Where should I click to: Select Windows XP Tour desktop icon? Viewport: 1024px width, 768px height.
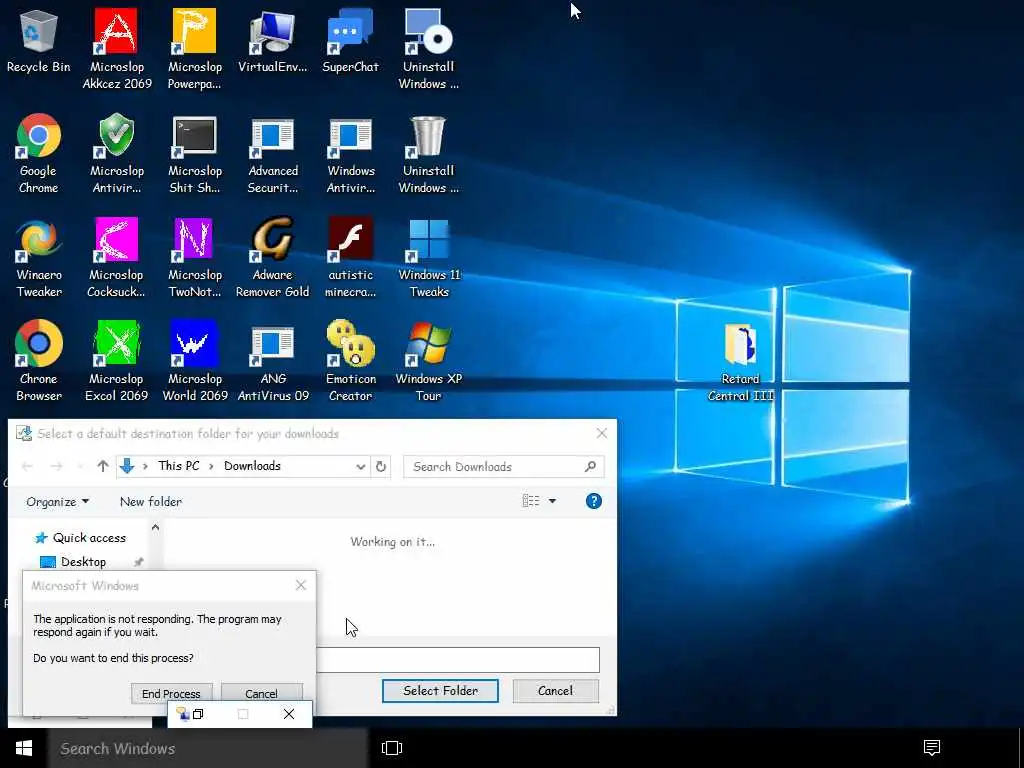428,361
